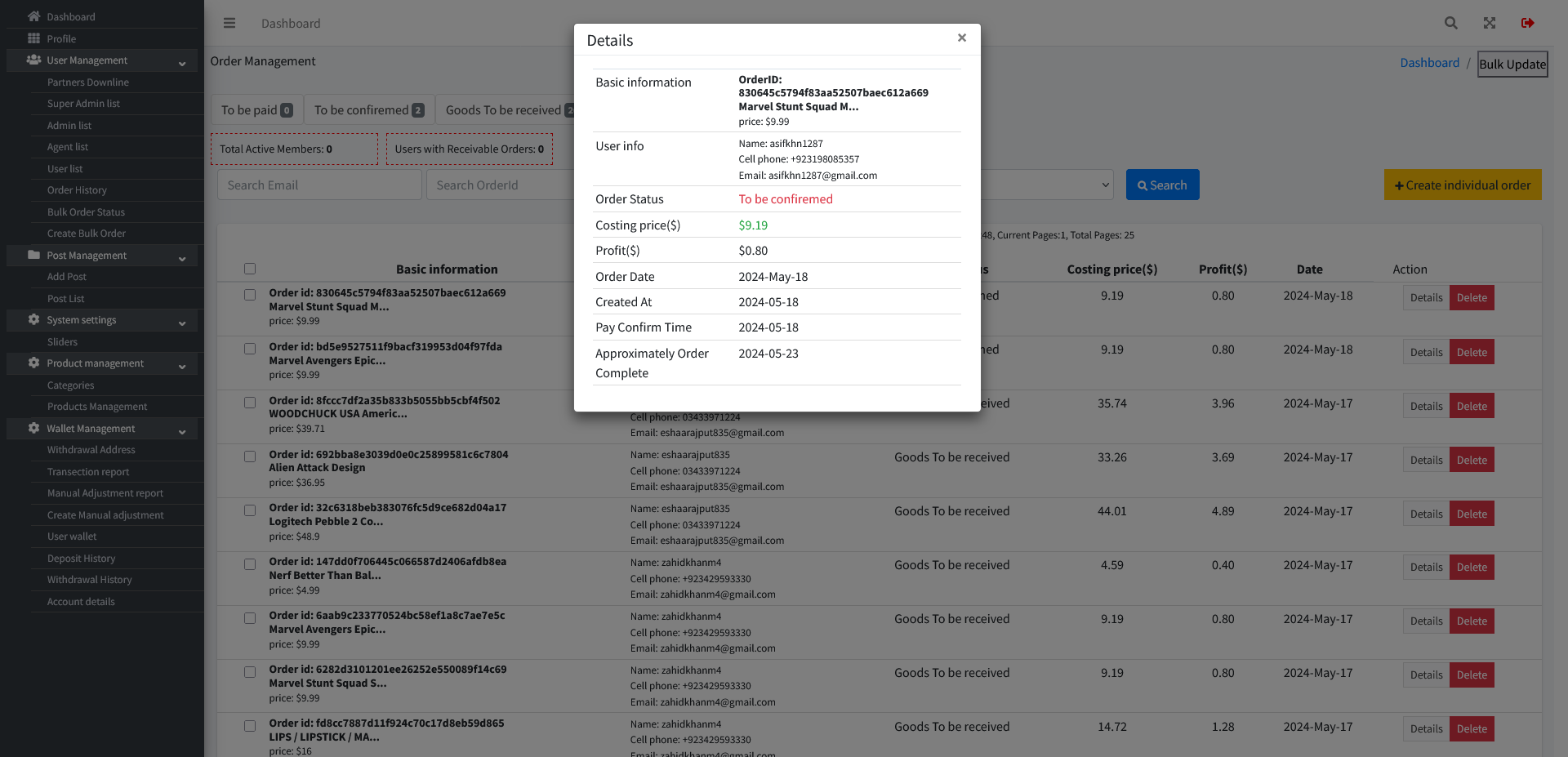Image resolution: width=1568 pixels, height=757 pixels.
Task: Focus the Search Email input field
Action: click(x=319, y=185)
